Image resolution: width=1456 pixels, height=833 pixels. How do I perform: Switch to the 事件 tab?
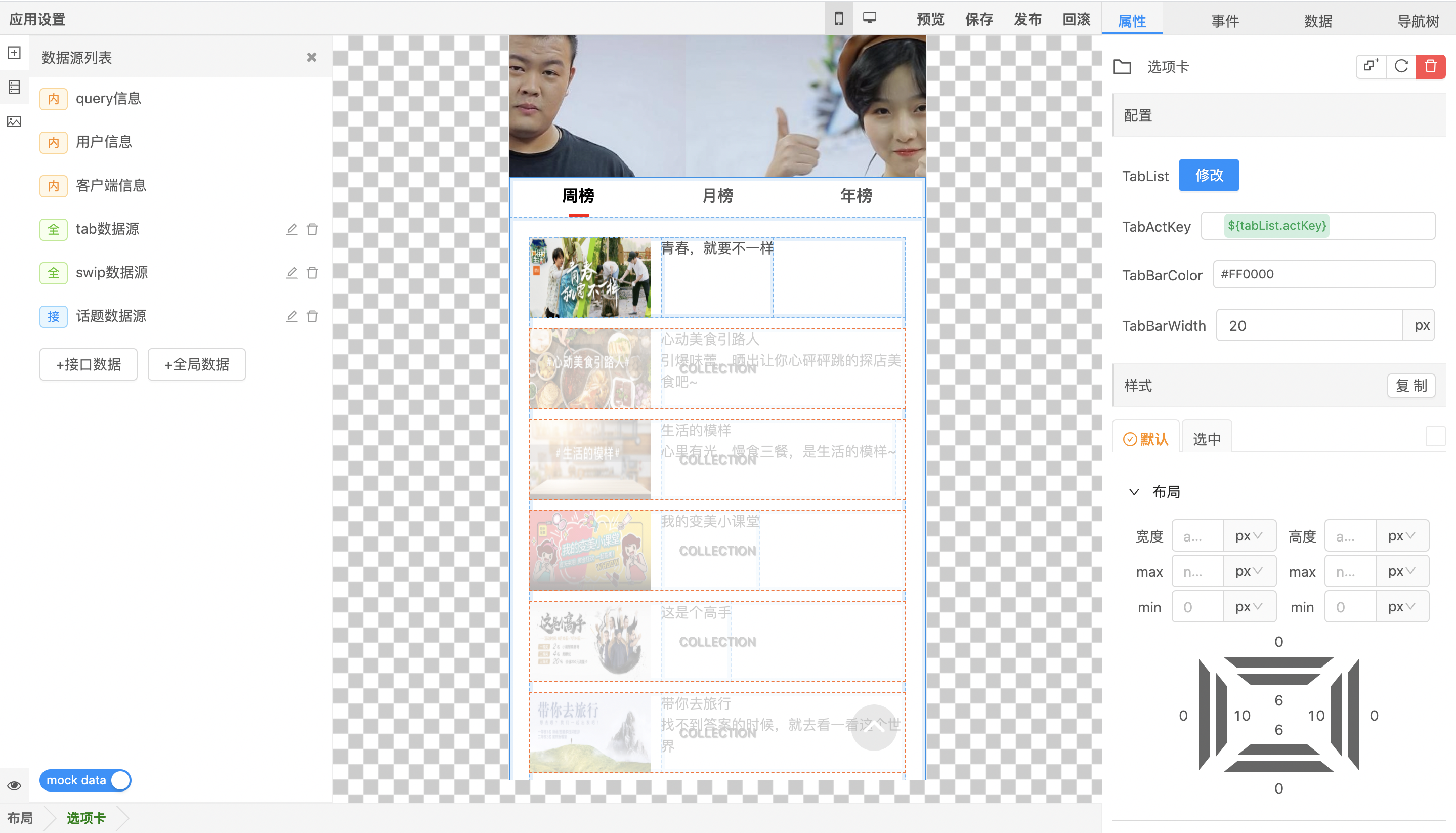1225,21
